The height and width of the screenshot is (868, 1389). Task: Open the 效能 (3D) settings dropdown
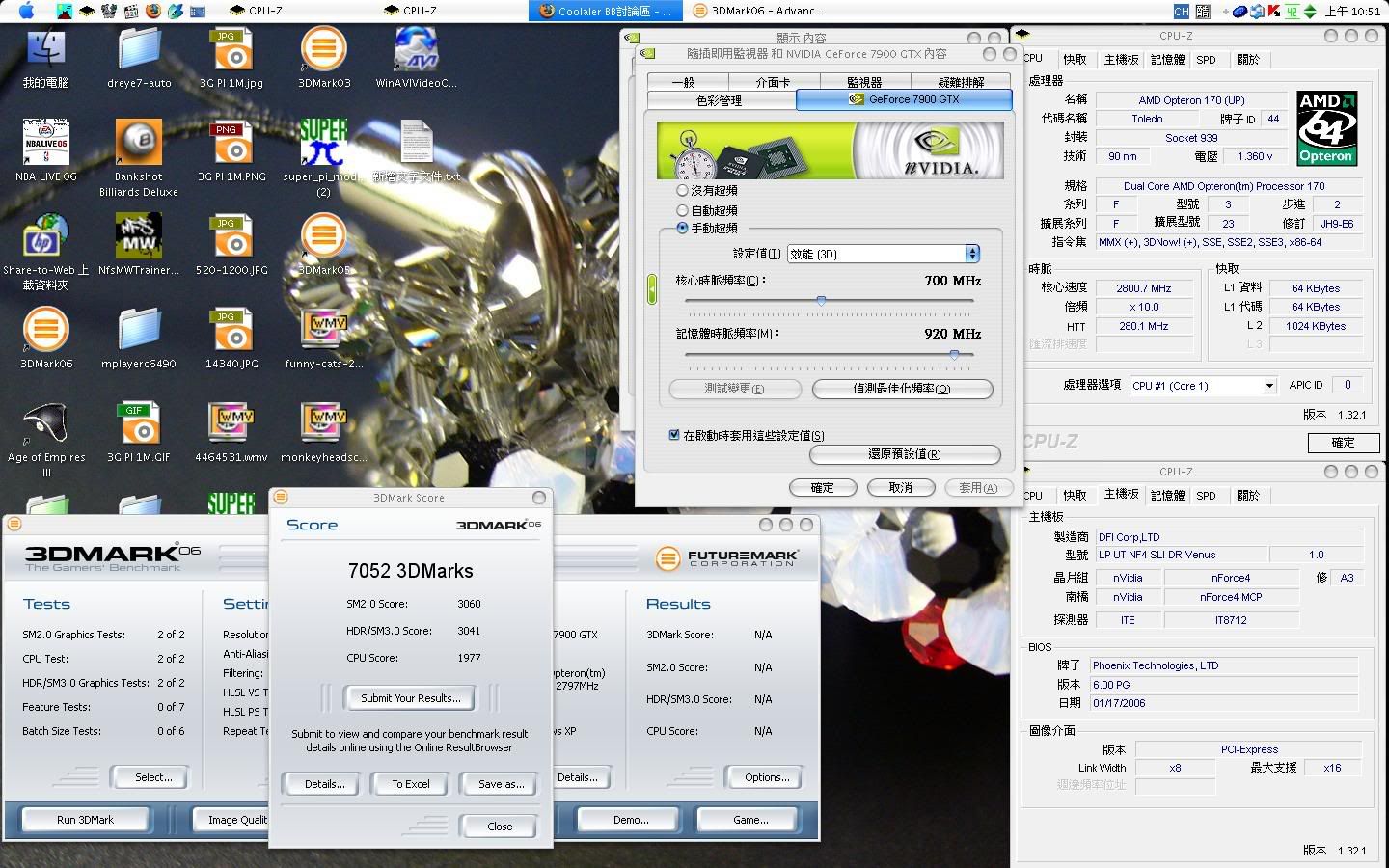[x=884, y=254]
